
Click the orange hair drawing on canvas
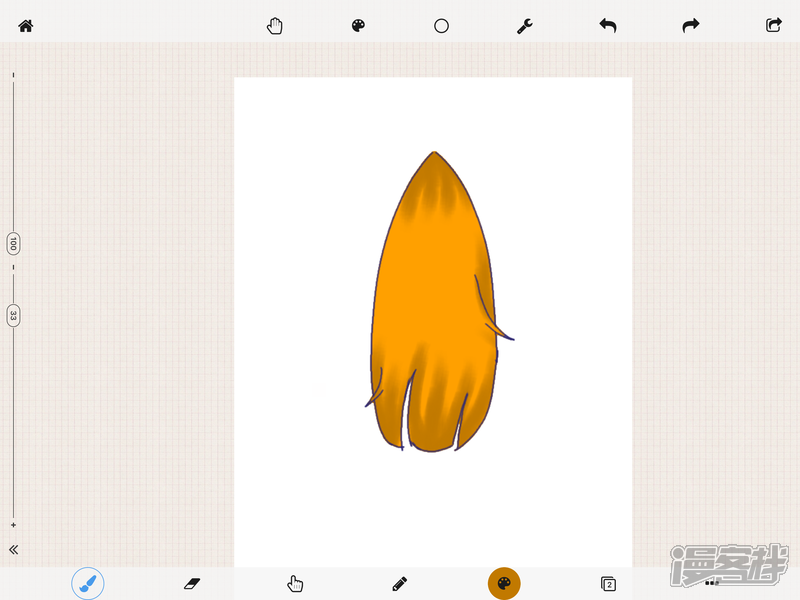pos(432,300)
